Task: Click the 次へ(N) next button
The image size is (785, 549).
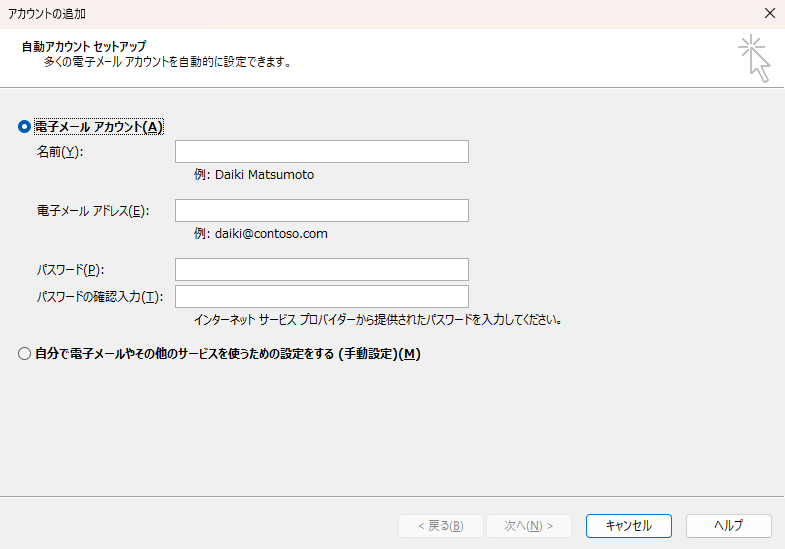Action: pos(528,526)
